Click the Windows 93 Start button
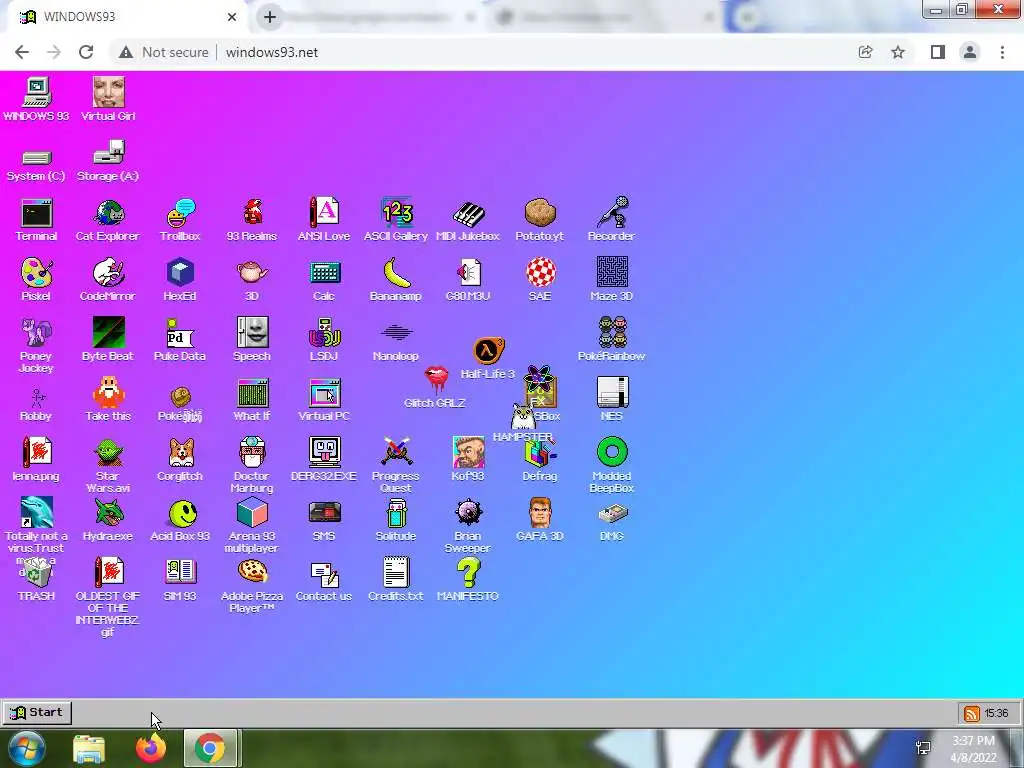The image size is (1024, 768). click(37, 712)
